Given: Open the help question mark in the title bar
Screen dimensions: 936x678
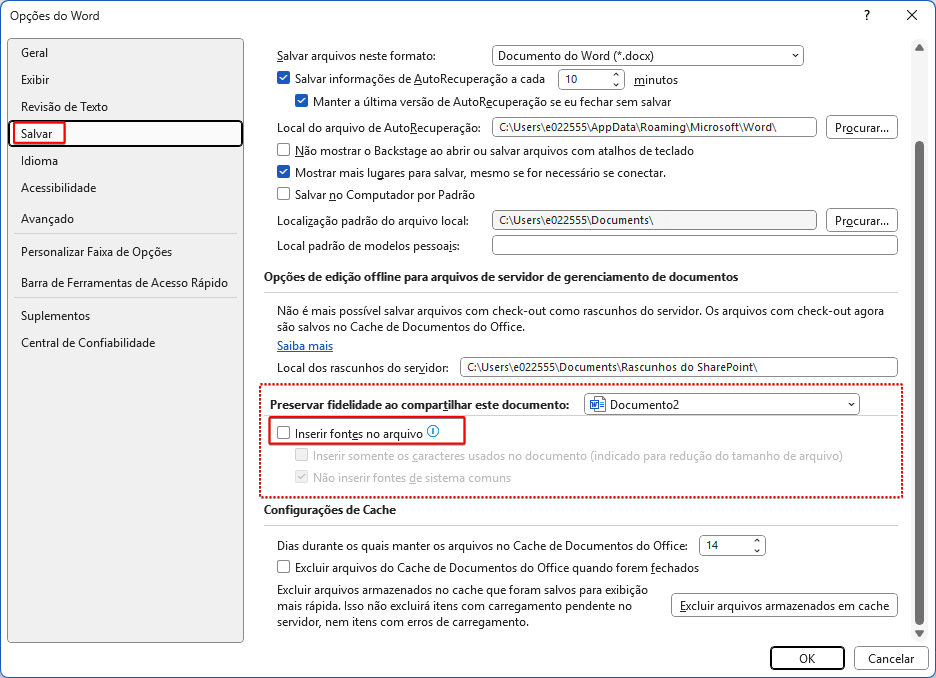Looking at the screenshot, I should [867, 16].
